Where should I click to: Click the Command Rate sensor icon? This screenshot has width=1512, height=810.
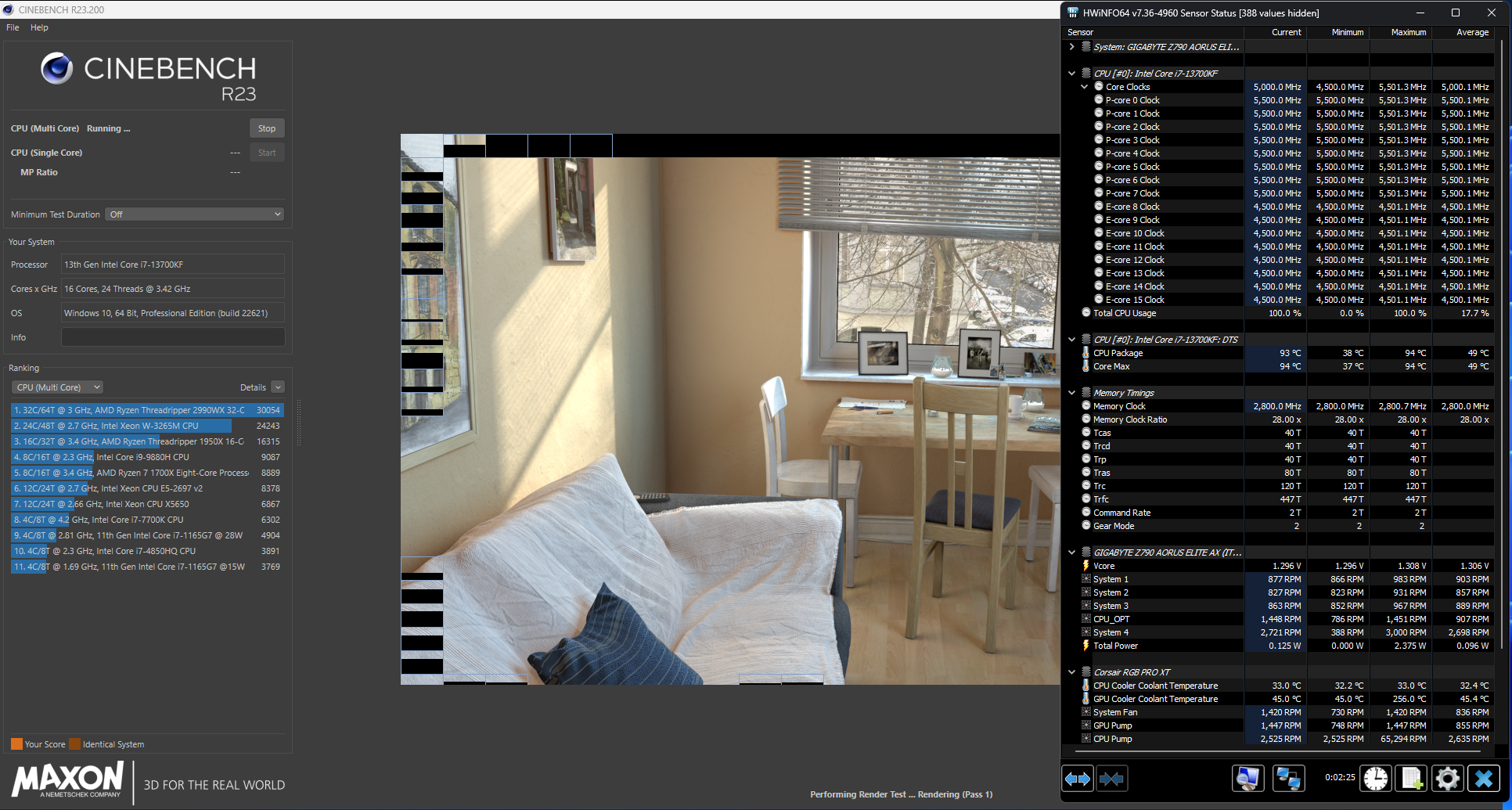1086,513
